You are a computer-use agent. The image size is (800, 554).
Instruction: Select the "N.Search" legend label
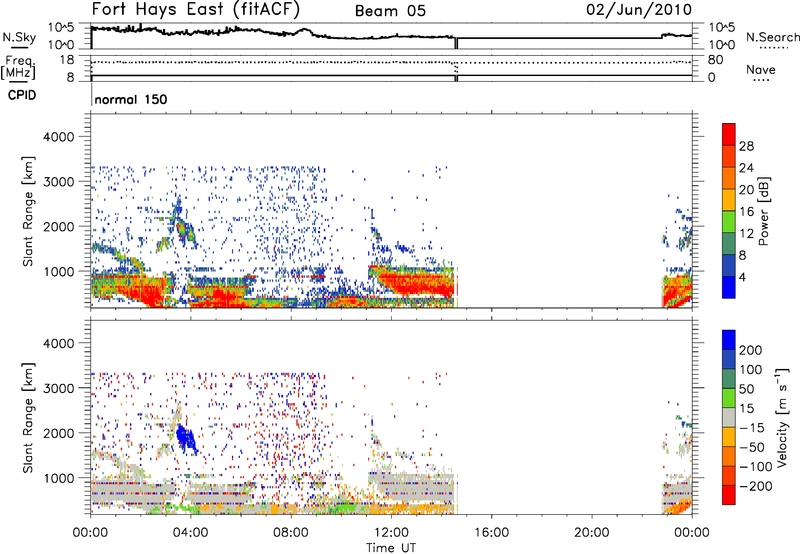click(772, 37)
